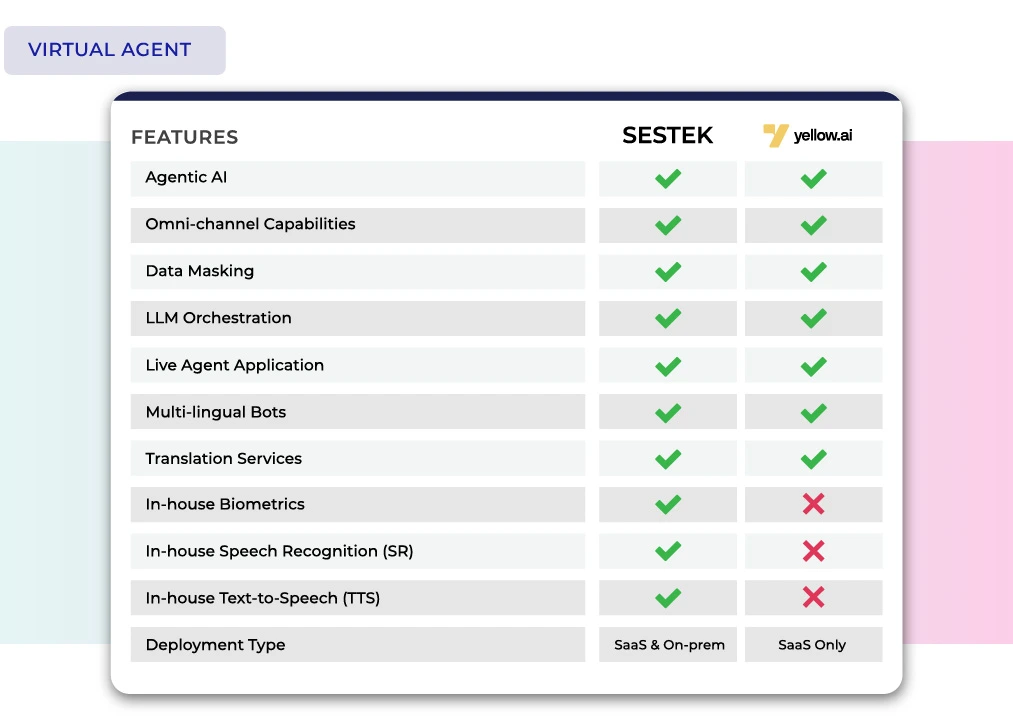Select the In-house Biometrics row label

[x=225, y=504]
